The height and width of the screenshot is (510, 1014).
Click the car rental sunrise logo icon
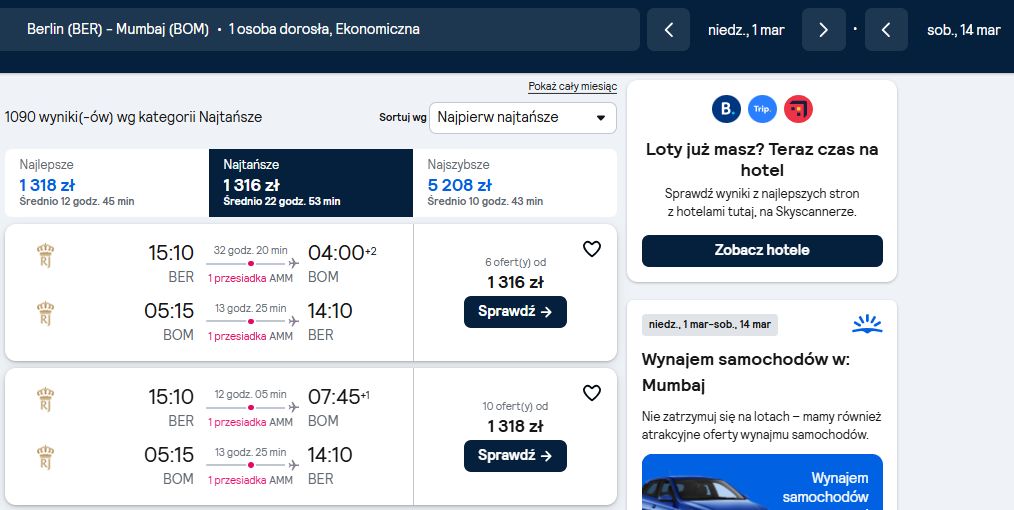(867, 324)
